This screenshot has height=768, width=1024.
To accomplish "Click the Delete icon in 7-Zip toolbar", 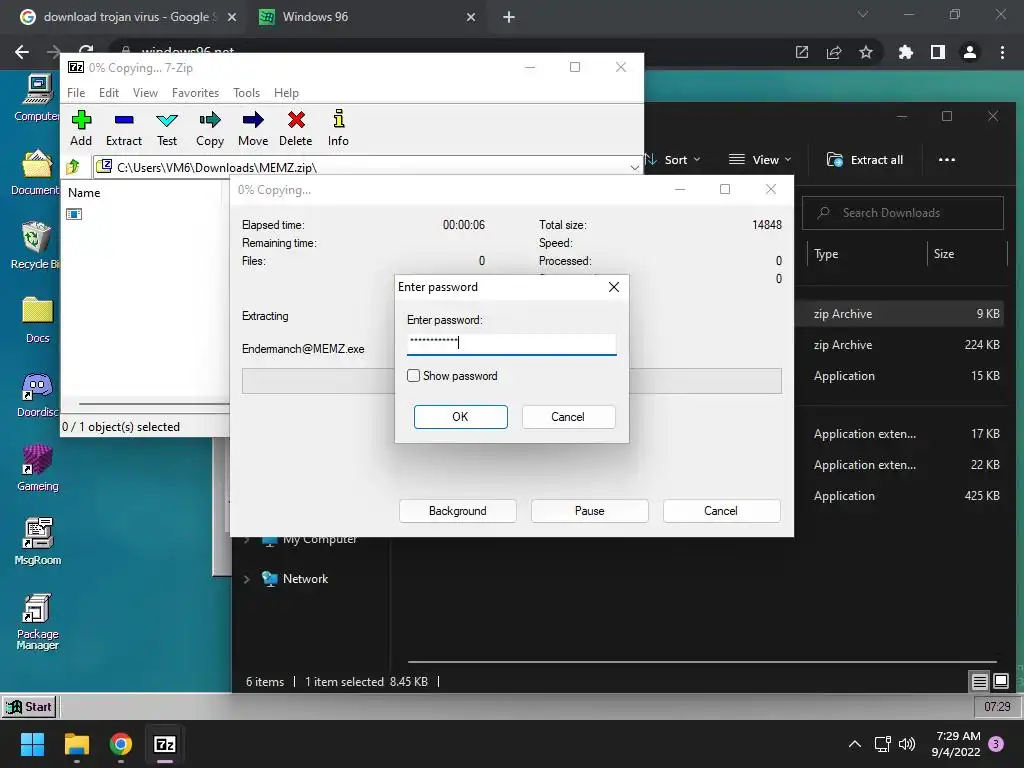I will [x=296, y=120].
